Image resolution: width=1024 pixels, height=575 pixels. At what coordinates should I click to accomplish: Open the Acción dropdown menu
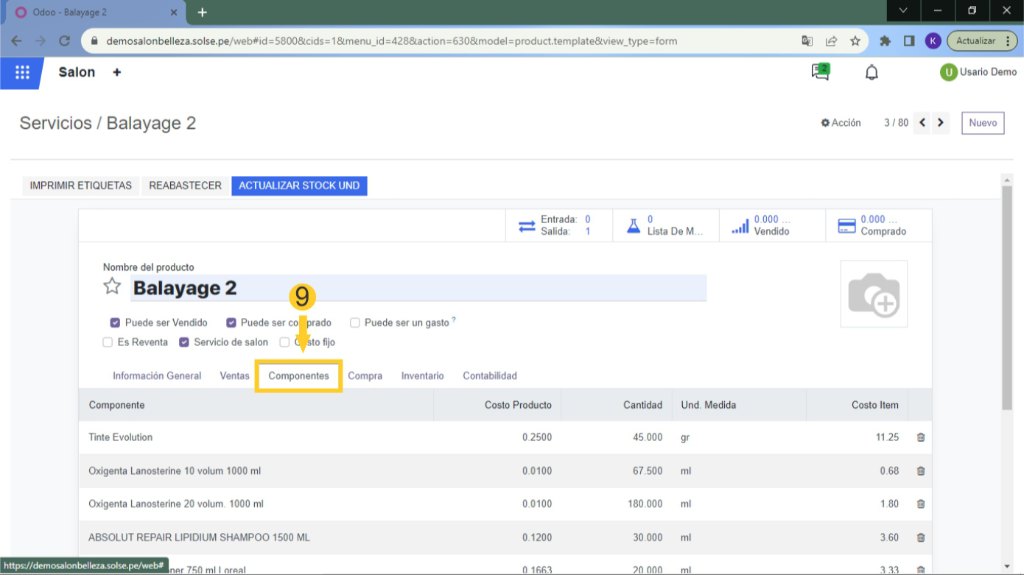[x=840, y=123]
